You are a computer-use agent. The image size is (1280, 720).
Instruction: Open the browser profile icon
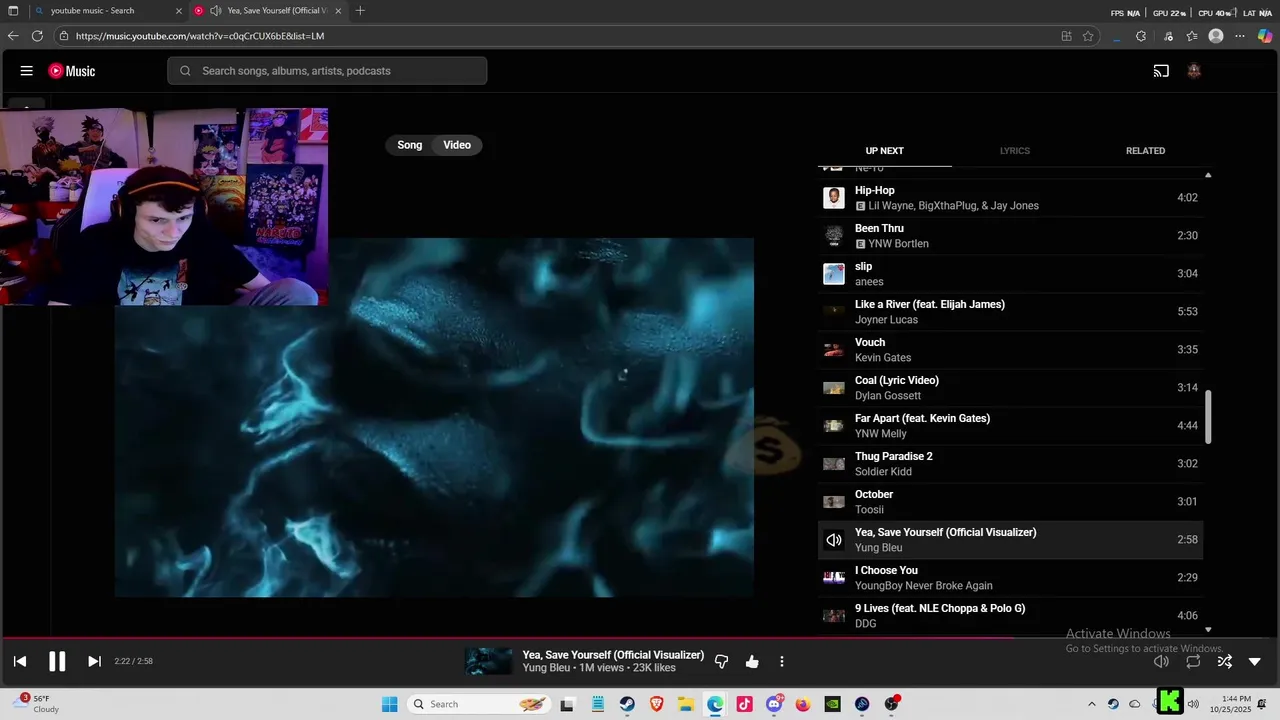point(1216,36)
